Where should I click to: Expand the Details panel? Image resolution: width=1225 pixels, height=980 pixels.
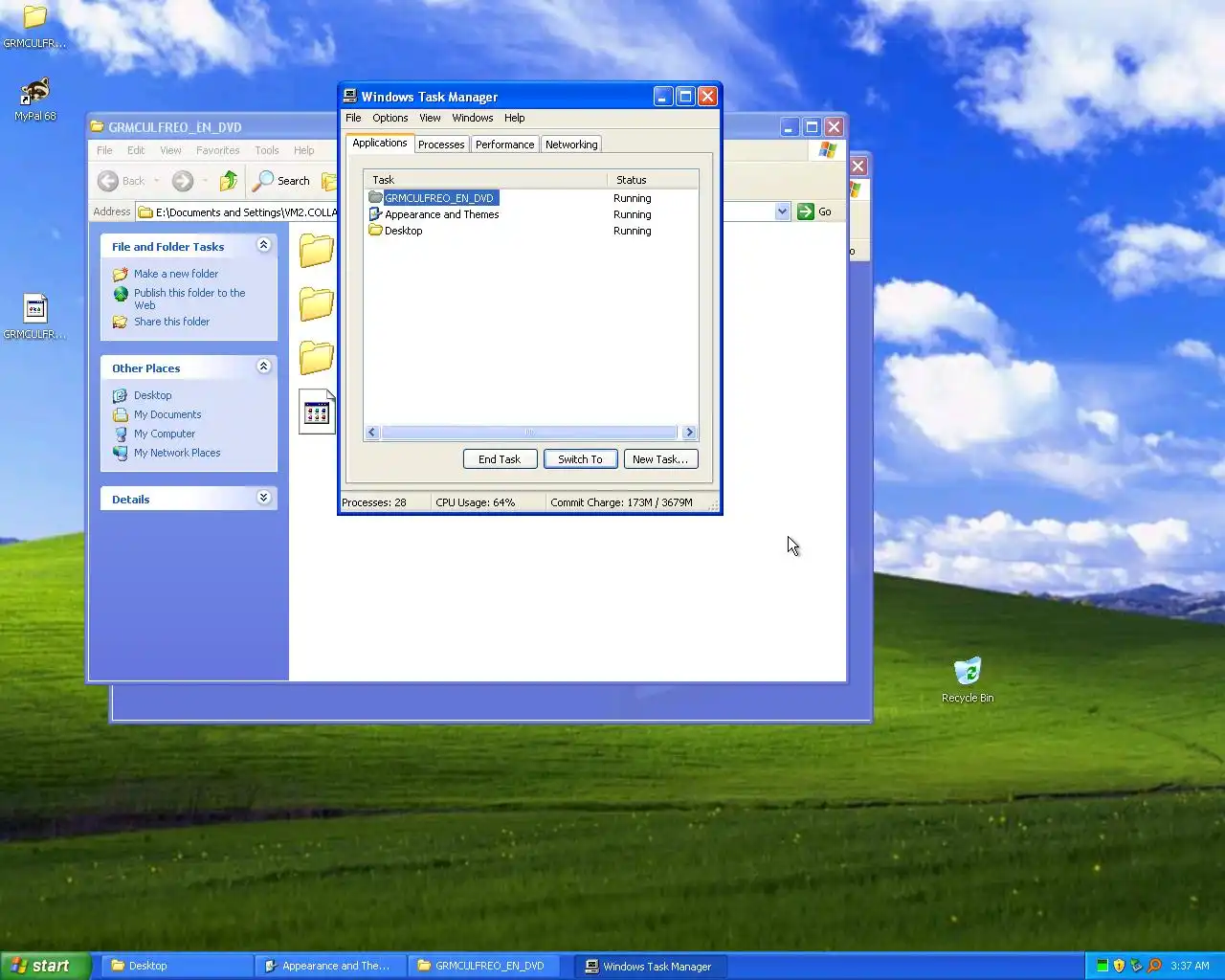264,498
